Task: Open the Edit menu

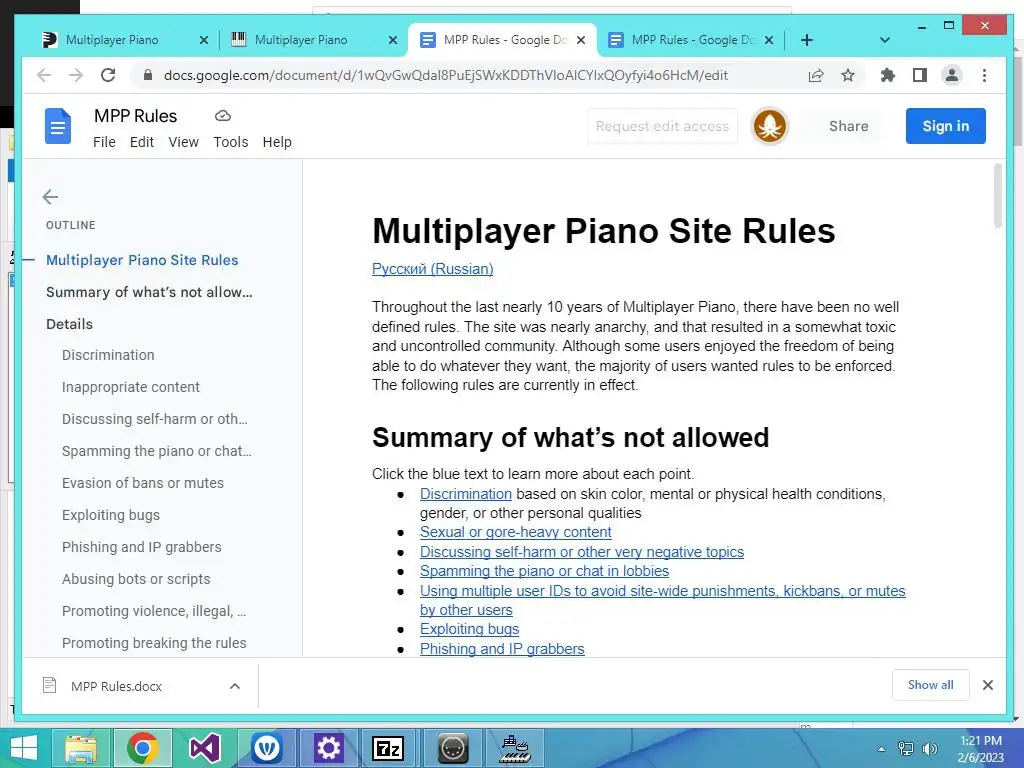Action: pos(142,142)
